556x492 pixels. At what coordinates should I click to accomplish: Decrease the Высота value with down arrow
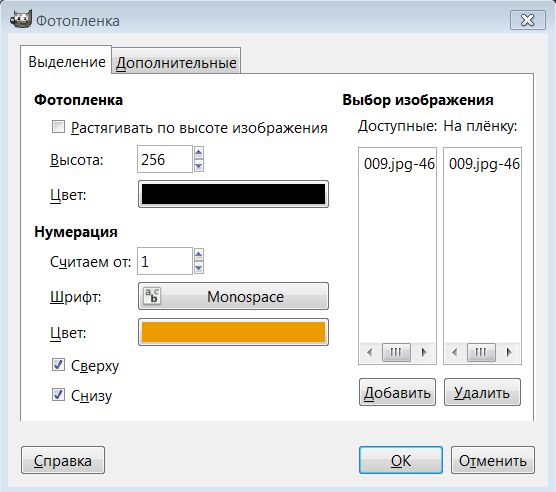tap(199, 166)
